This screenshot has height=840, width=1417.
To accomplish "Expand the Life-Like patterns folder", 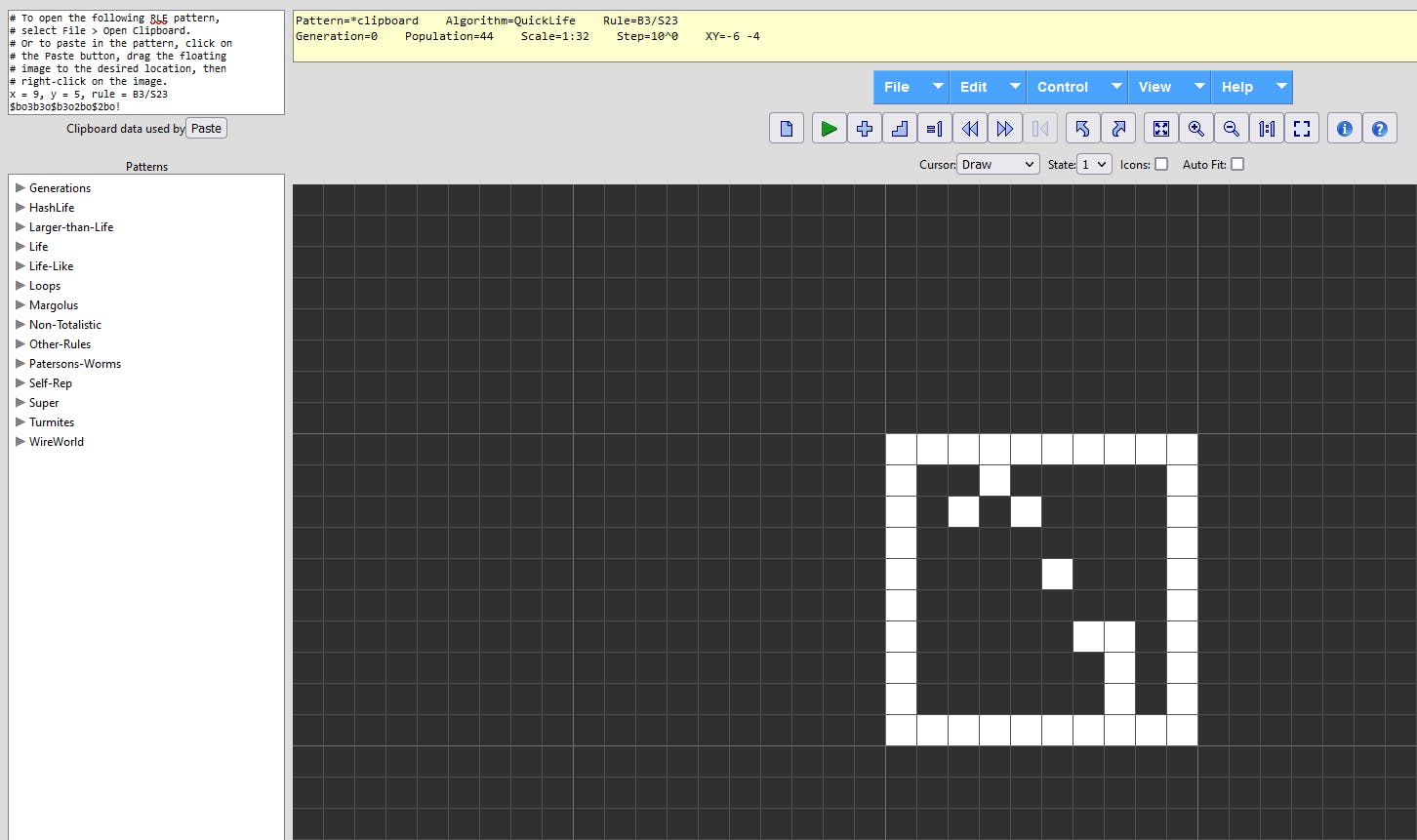I will coord(20,265).
